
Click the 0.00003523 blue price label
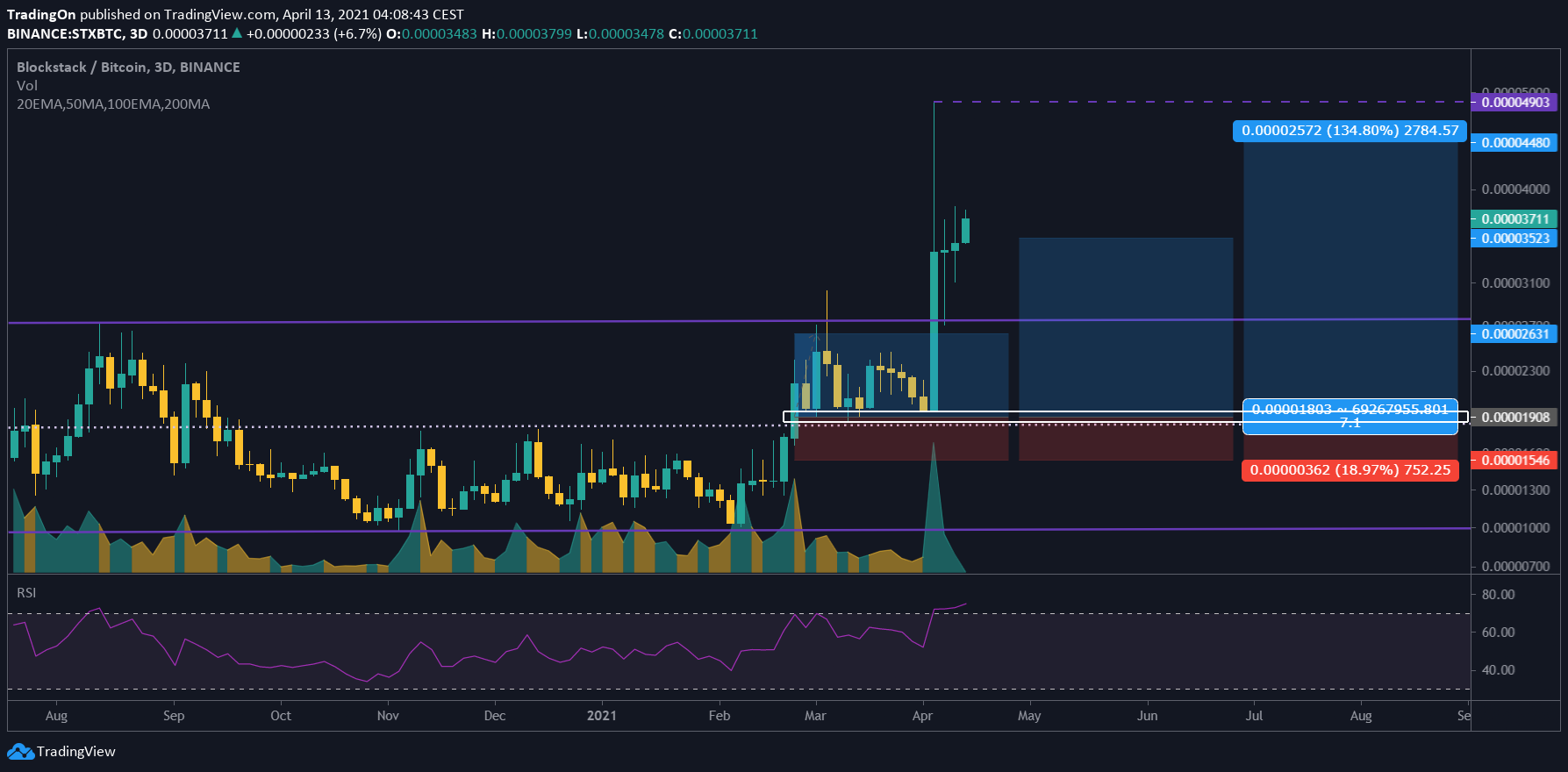pos(1514,239)
